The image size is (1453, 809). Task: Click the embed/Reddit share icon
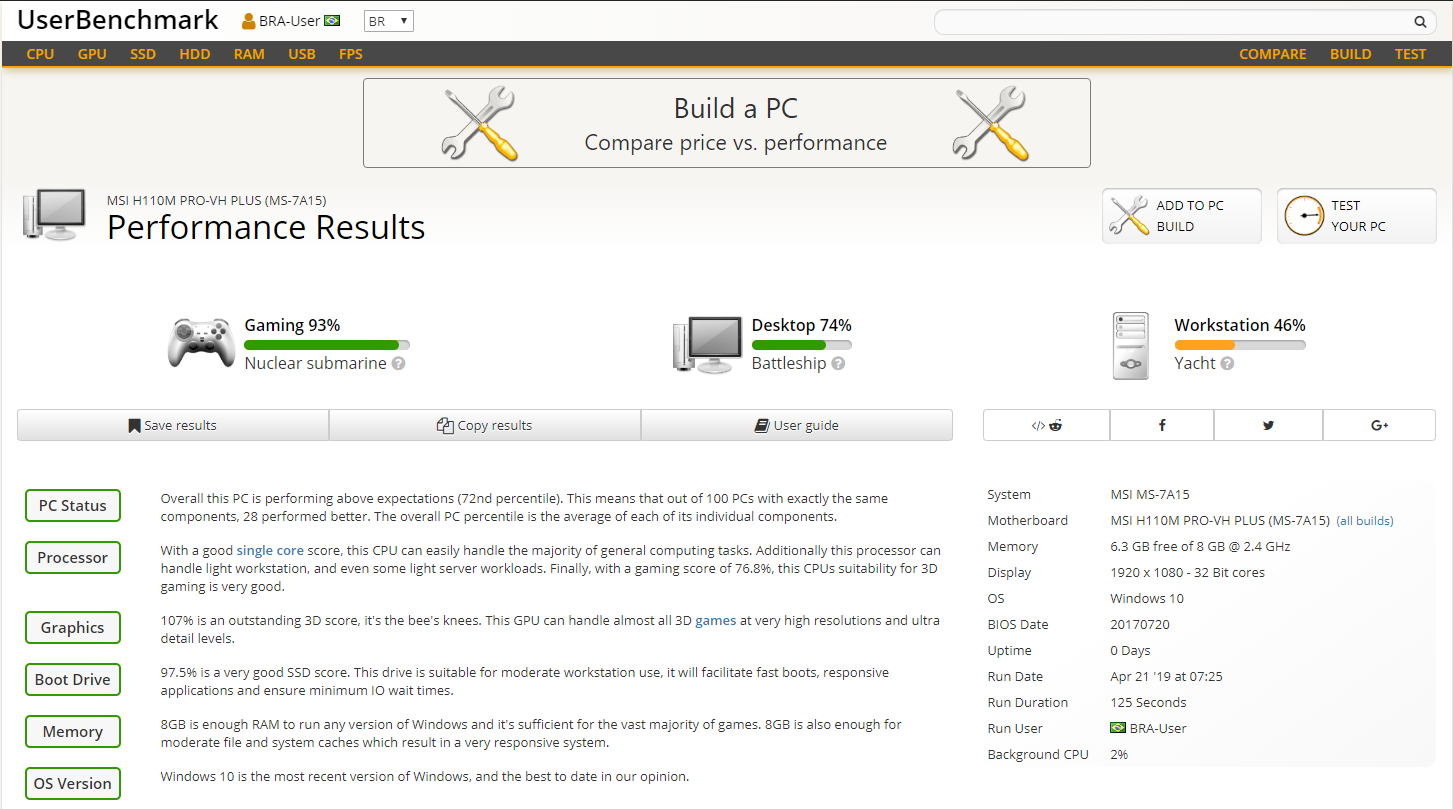click(x=1046, y=425)
